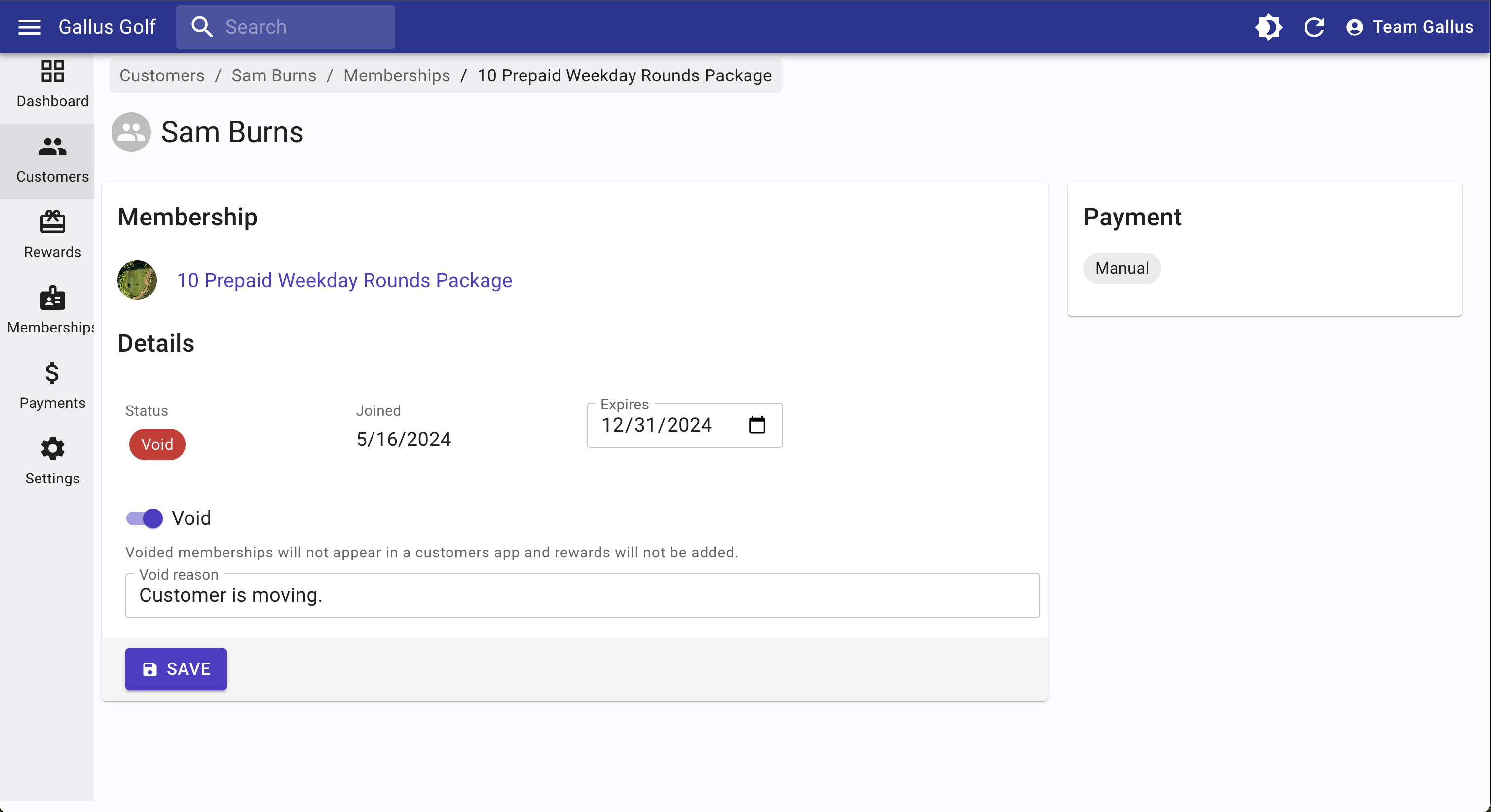Click the 10 Prepaid Weekday Rounds Package breadcrumb text

[x=625, y=75]
